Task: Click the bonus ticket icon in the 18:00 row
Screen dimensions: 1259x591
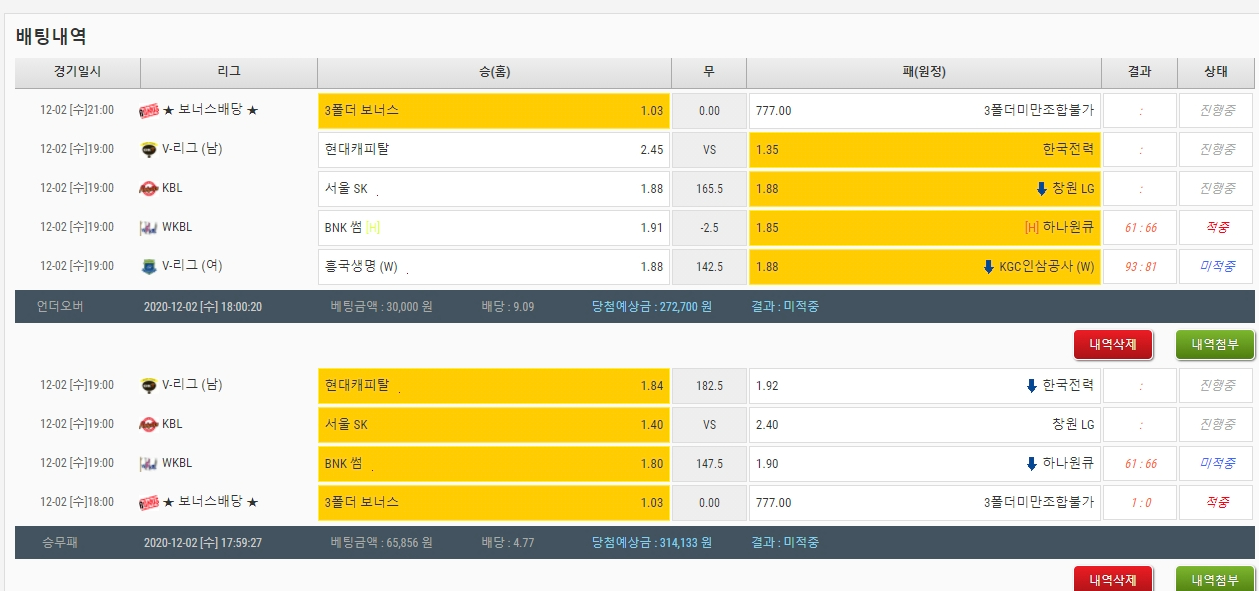Action: click(149, 502)
